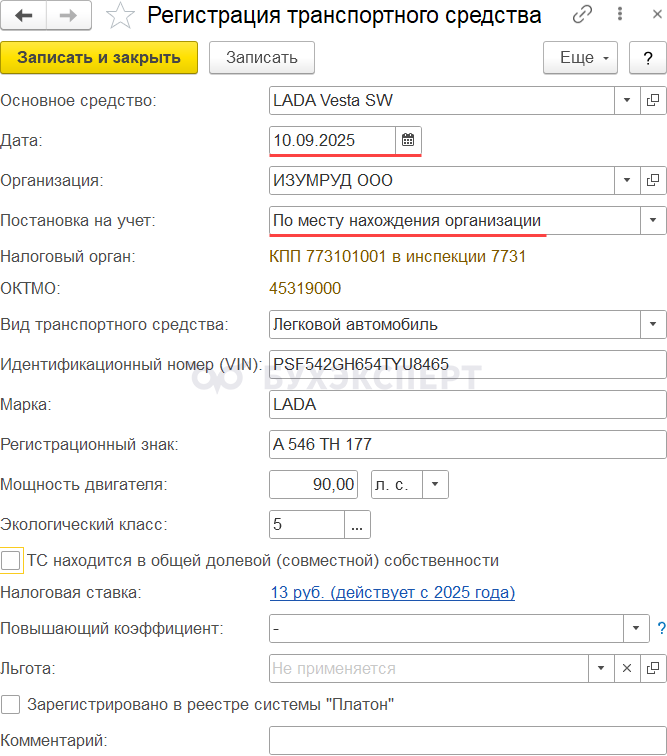667x756 pixels.
Task: Click the Записать button
Action: [261, 58]
